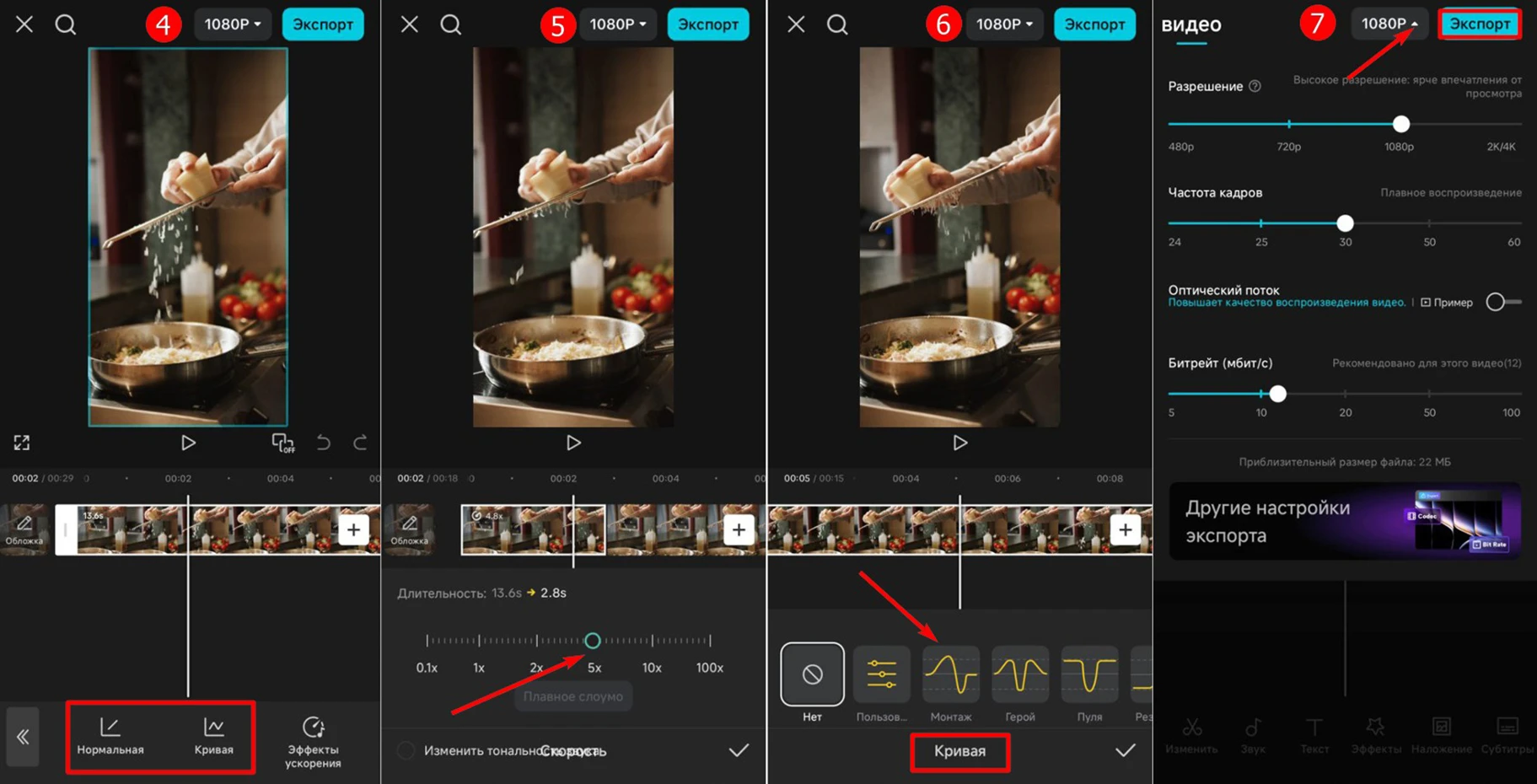Open the Пользов. custom curve preset
This screenshot has height=784, width=1537.
click(882, 685)
